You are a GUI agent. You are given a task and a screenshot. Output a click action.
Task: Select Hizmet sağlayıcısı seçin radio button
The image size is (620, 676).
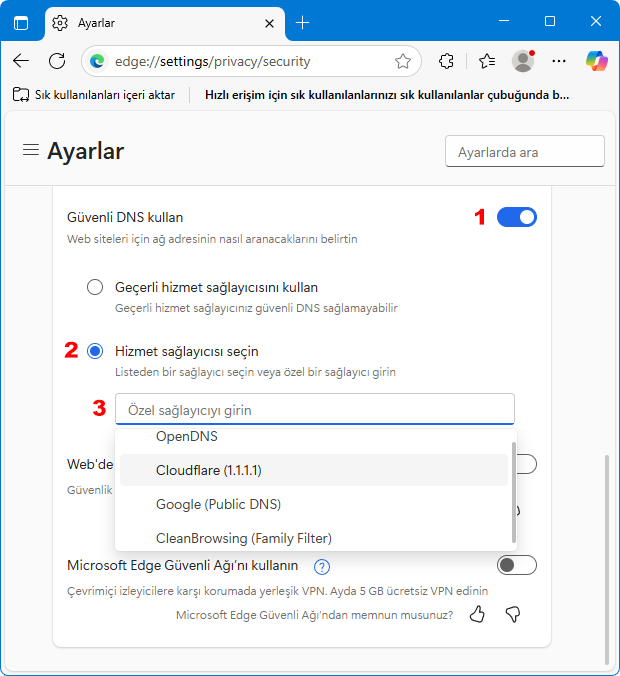(x=95, y=351)
